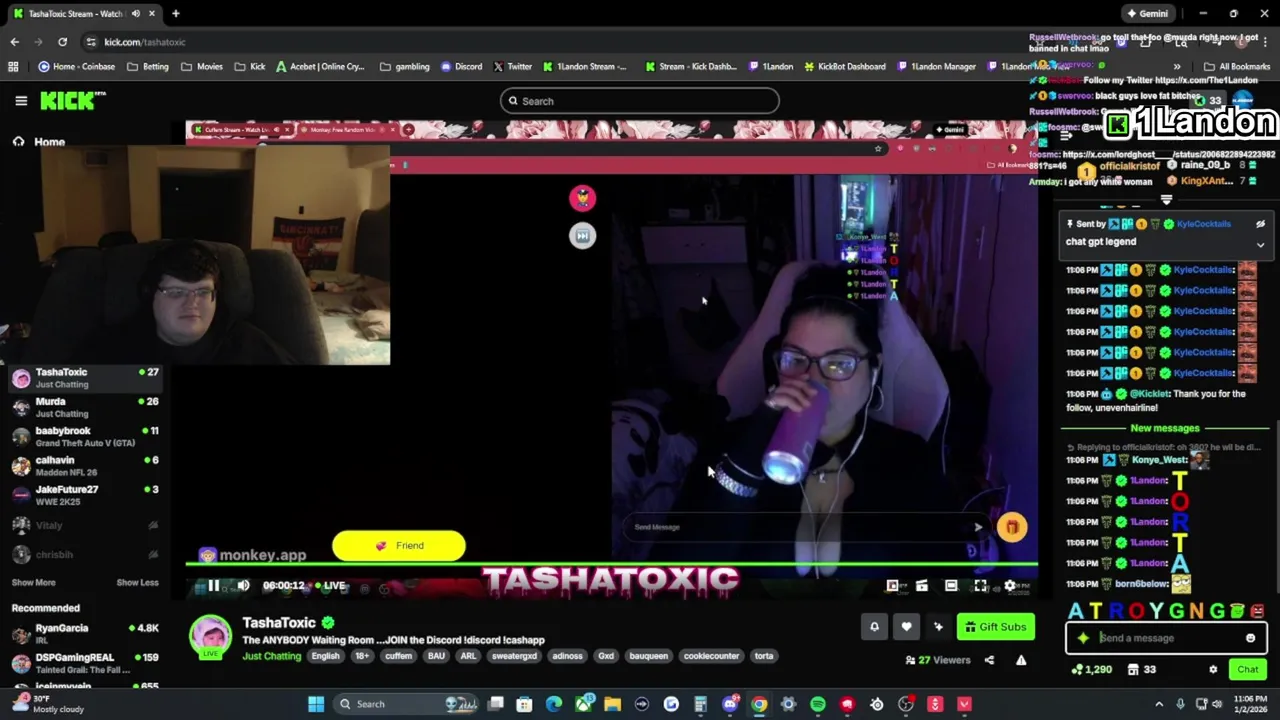The height and width of the screenshot is (720, 1280).
Task: Click the Gift Subs button
Action: click(x=995, y=627)
